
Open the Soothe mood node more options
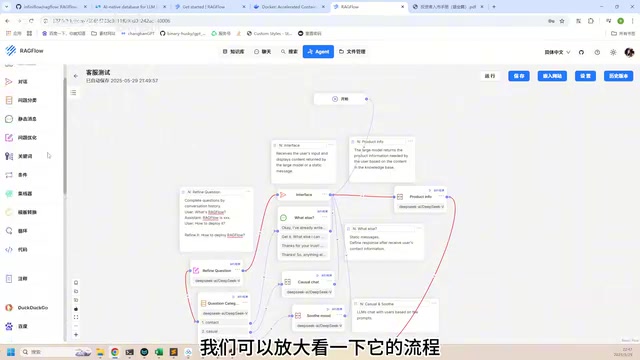coord(339,315)
